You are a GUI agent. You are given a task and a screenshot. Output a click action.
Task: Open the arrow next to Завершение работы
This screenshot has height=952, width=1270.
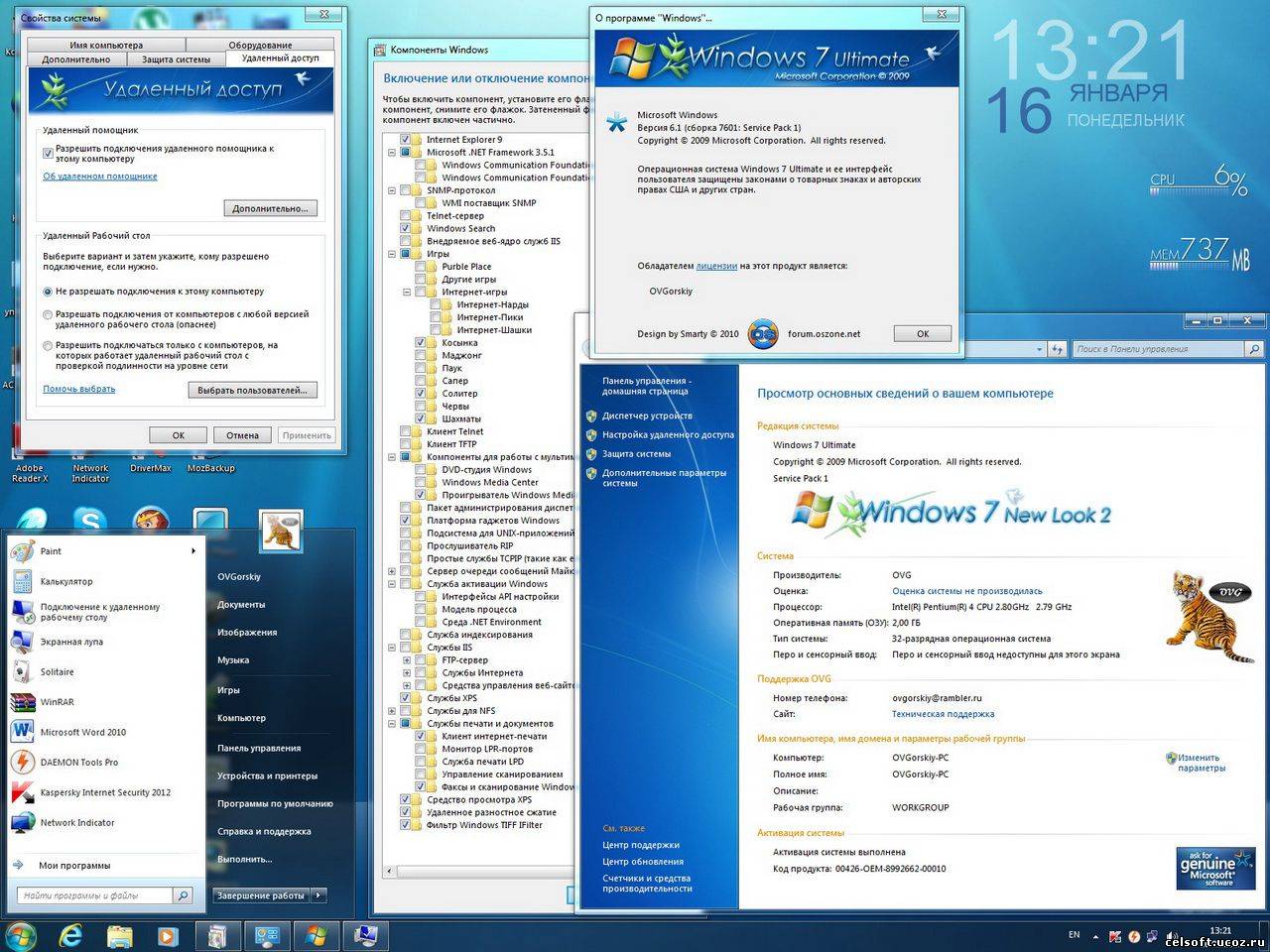(318, 895)
